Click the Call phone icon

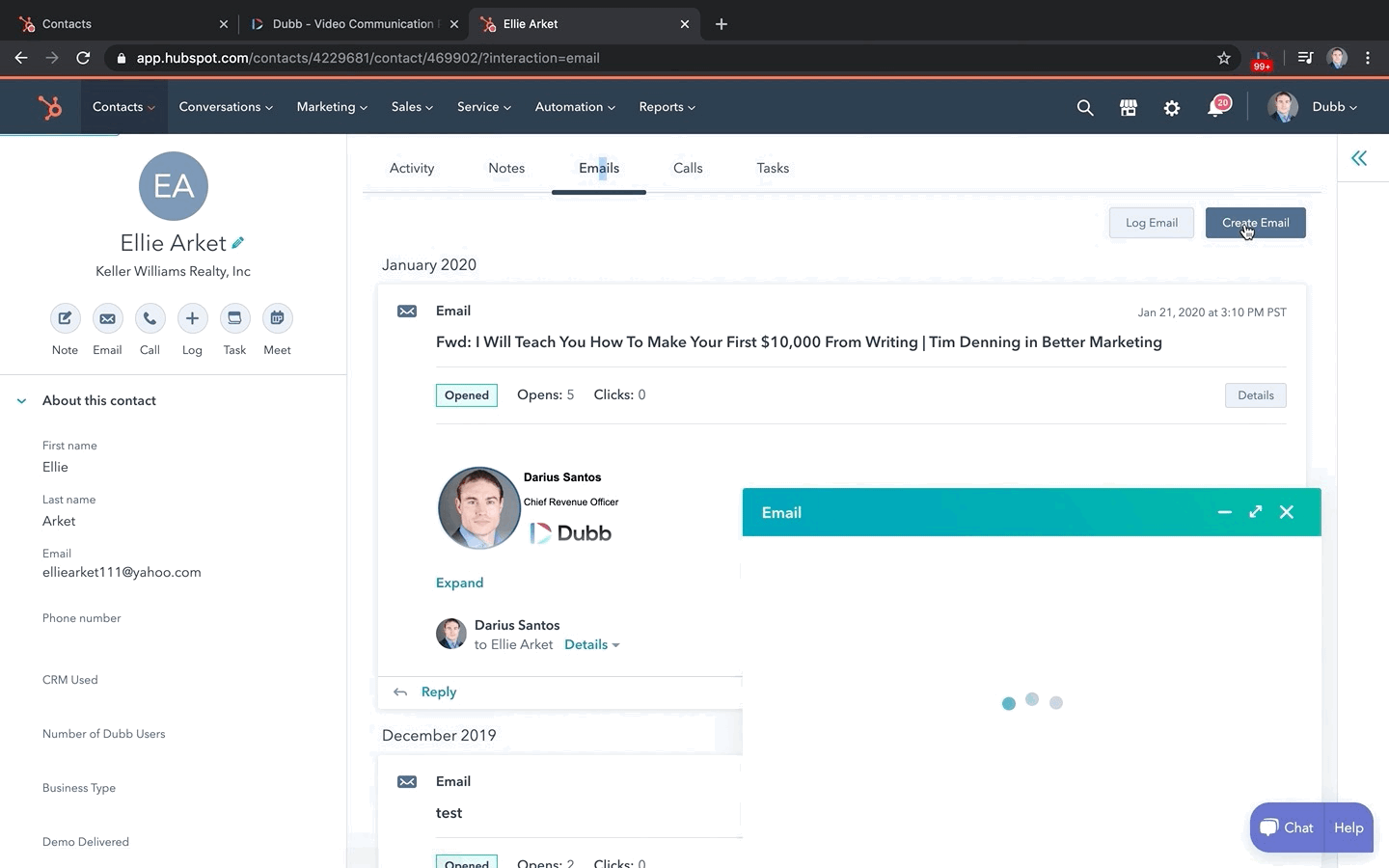pyautogui.click(x=150, y=318)
